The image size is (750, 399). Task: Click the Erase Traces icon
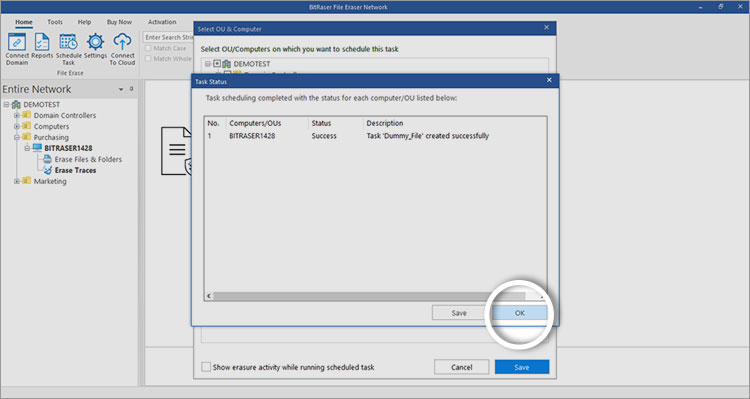47,170
